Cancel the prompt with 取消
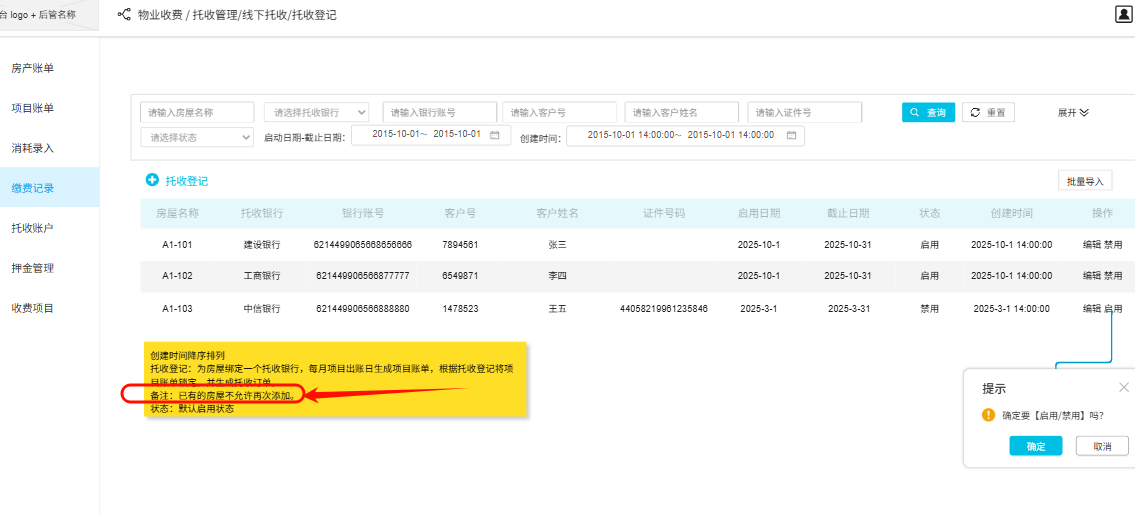The height and width of the screenshot is (514, 1135). click(1101, 446)
